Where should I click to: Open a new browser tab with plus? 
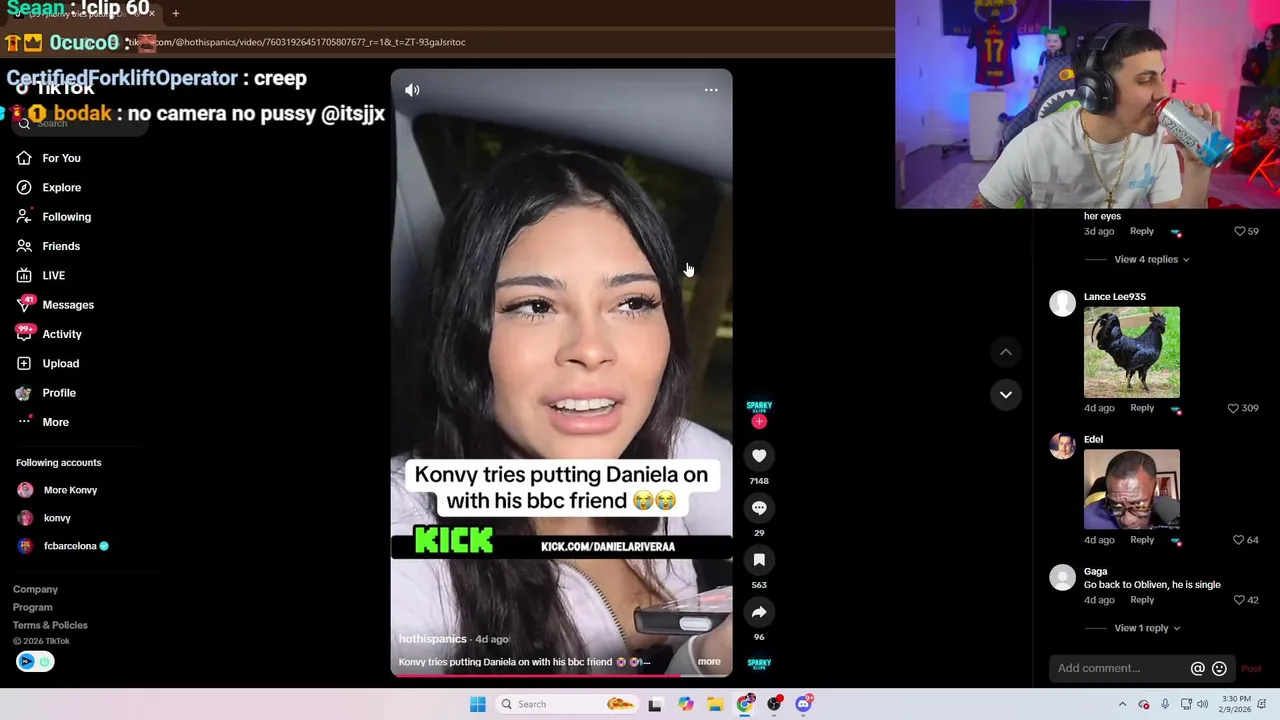point(175,13)
